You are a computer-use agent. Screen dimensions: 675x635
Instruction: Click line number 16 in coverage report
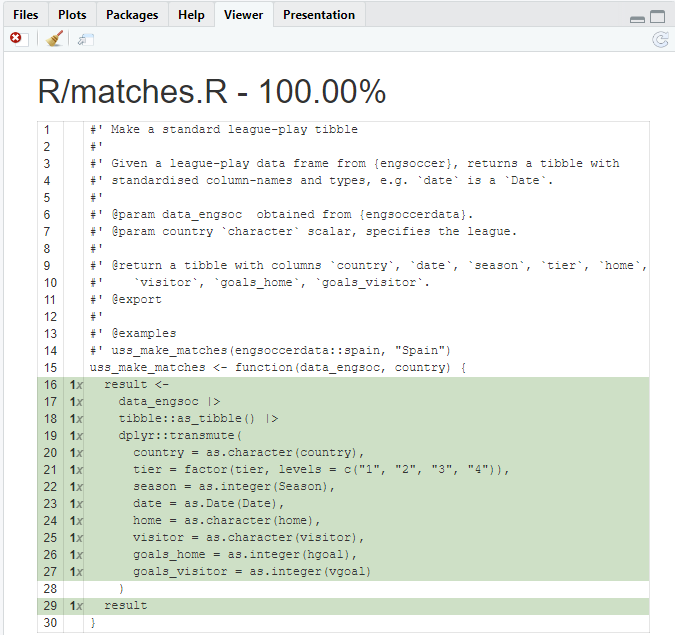tap(49, 385)
